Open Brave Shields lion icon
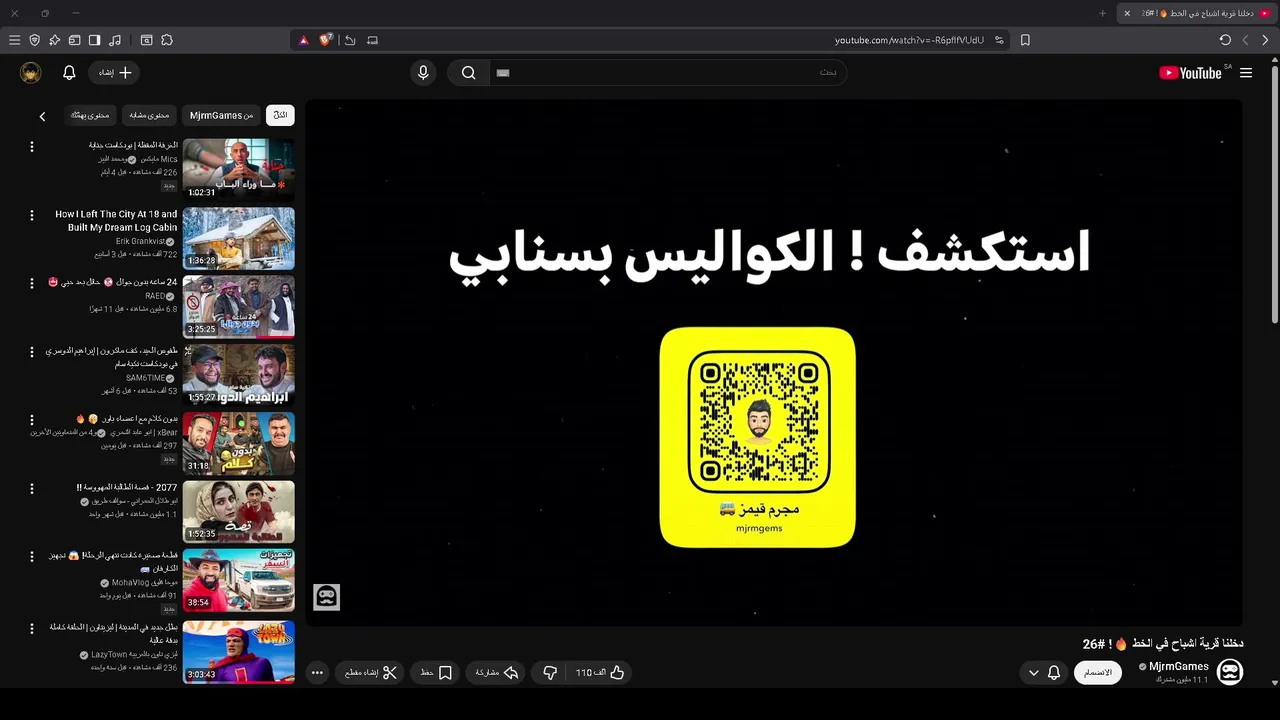 point(326,40)
